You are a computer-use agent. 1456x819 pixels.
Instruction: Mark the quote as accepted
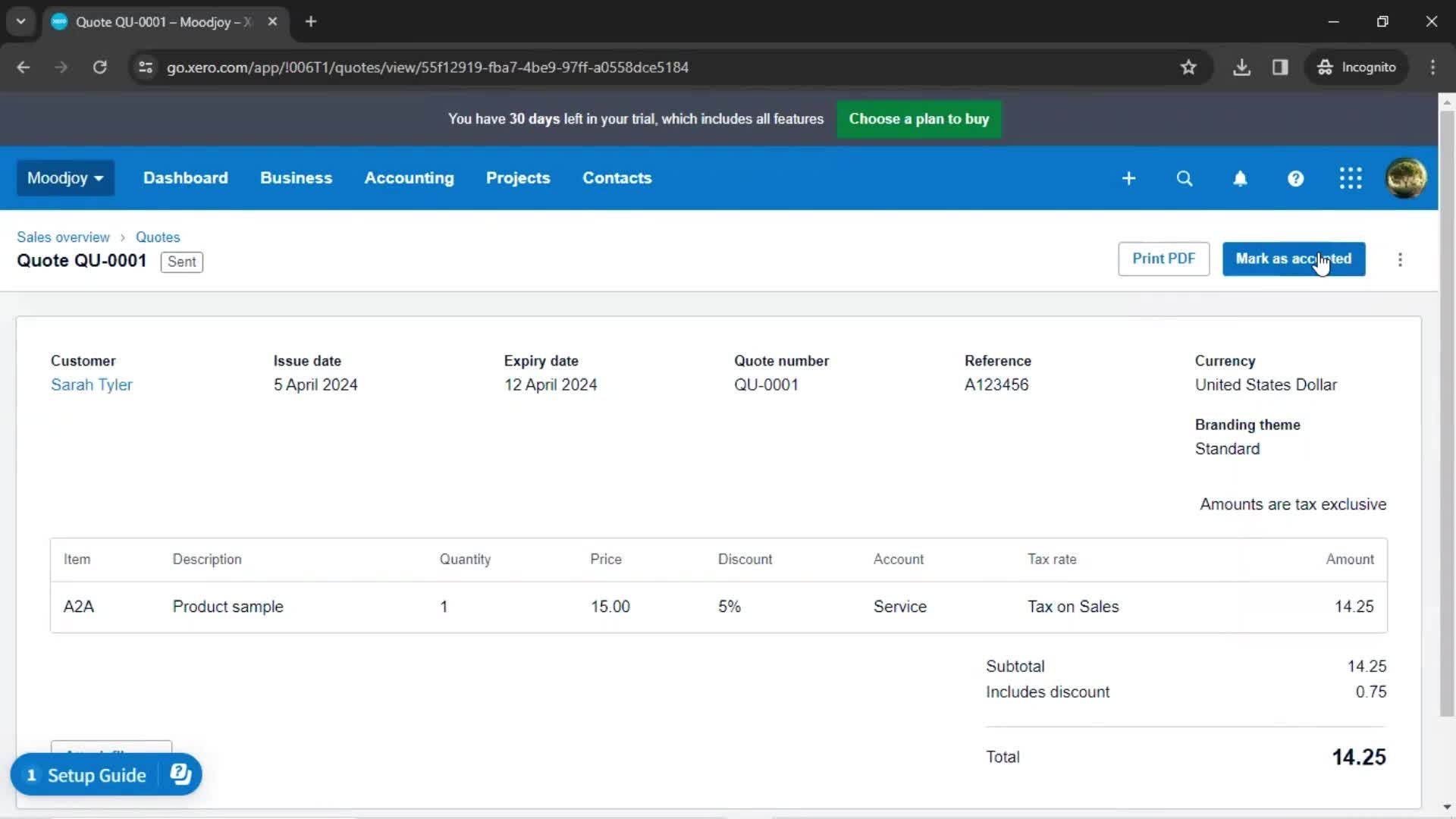tap(1294, 259)
